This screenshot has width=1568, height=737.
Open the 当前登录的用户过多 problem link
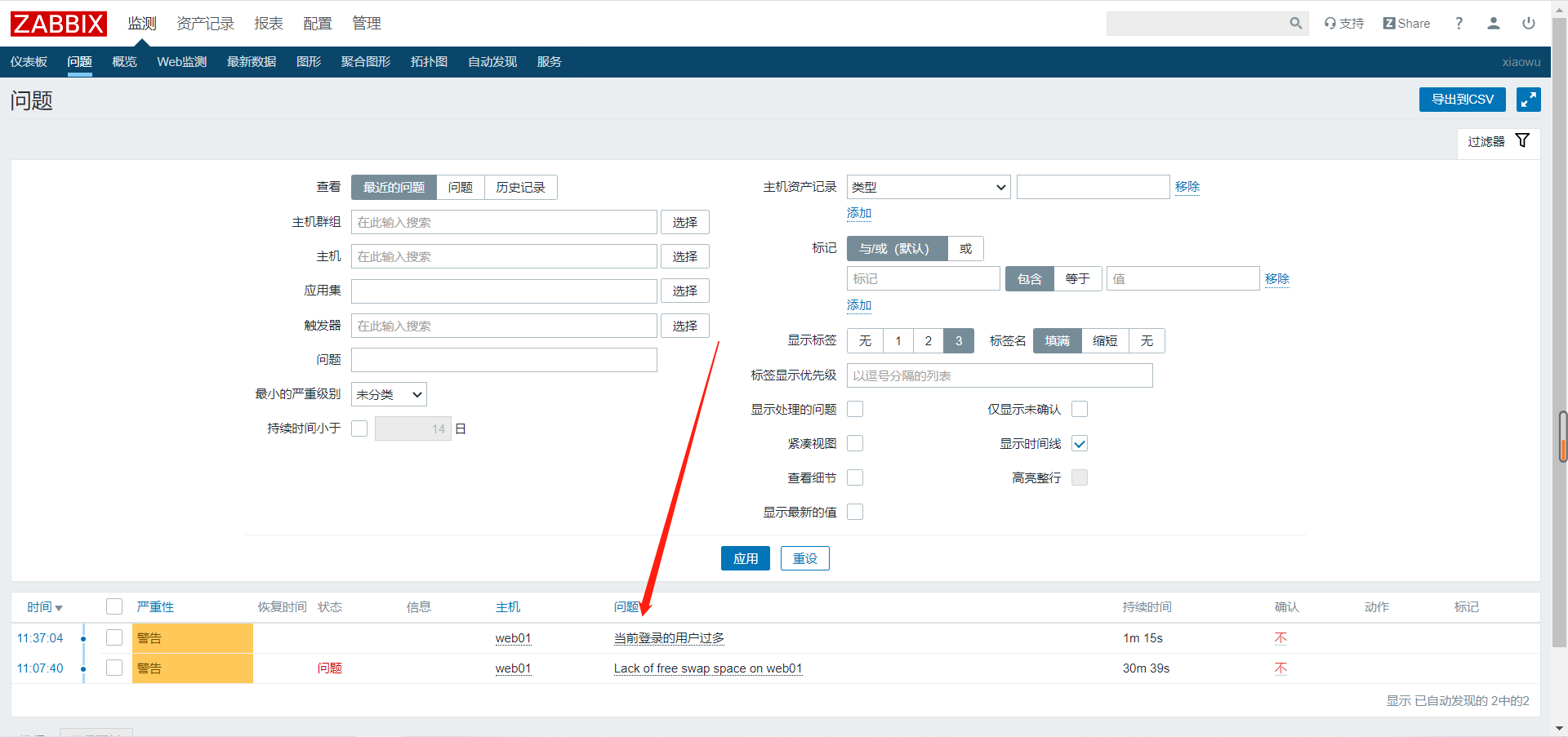[669, 638]
